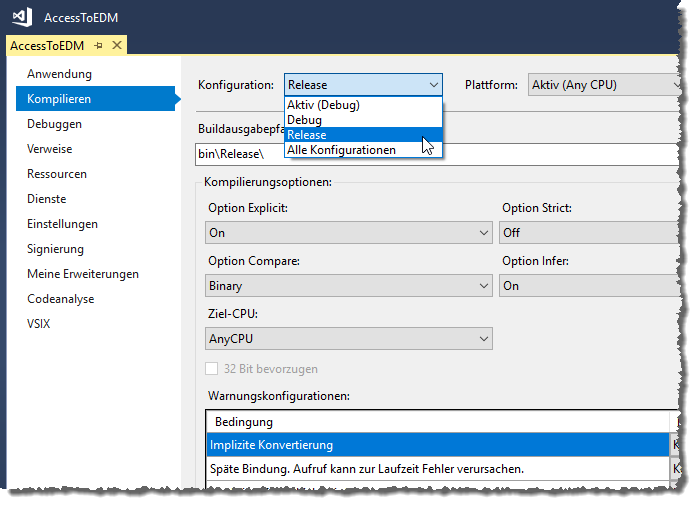698x507 pixels.
Task: Click the pin icon on AccessToEDM tab
Action: (x=98, y=46)
